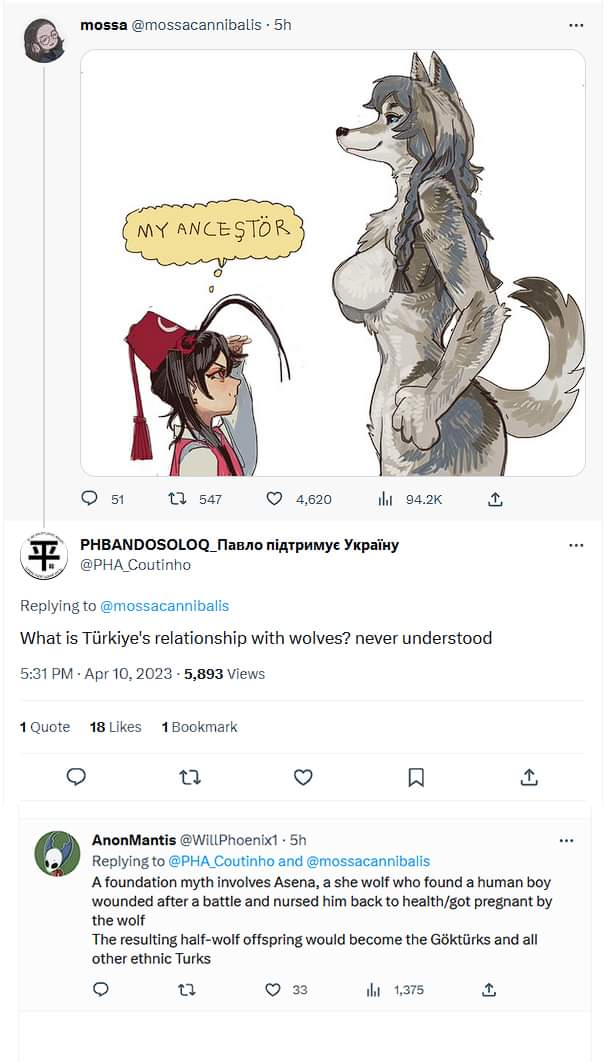
Task: Open AnonMantis's profile avatar
Action: click(57, 854)
